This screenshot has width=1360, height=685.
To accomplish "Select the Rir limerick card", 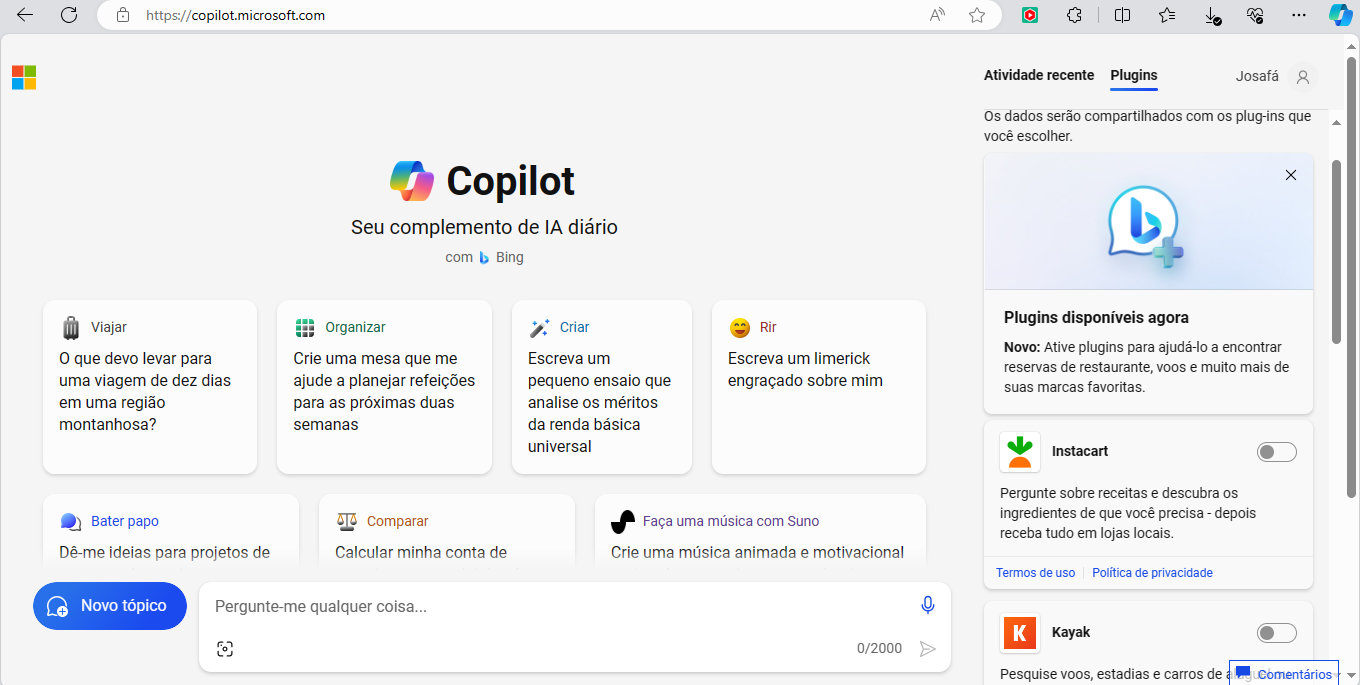I will [x=819, y=387].
